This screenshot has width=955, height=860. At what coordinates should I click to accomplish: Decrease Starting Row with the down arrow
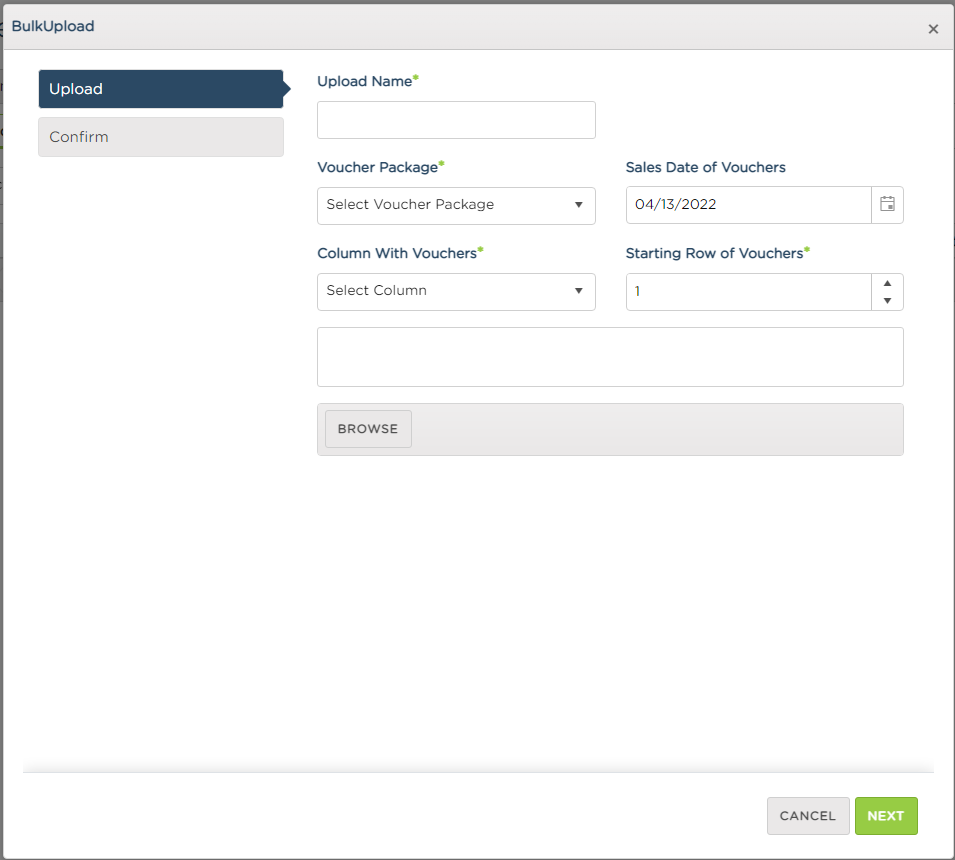point(887,300)
